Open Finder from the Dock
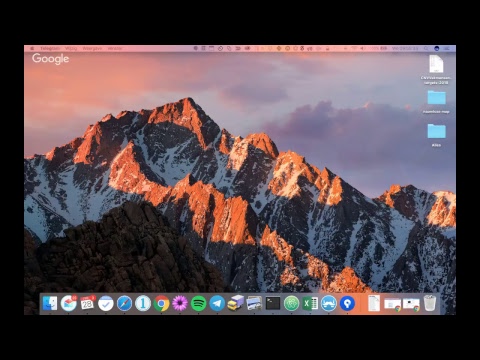The height and width of the screenshot is (360, 480). point(50,304)
